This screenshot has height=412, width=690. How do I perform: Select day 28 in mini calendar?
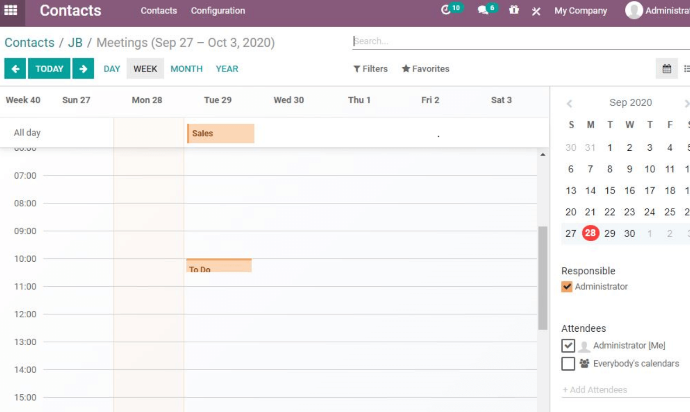(x=590, y=233)
